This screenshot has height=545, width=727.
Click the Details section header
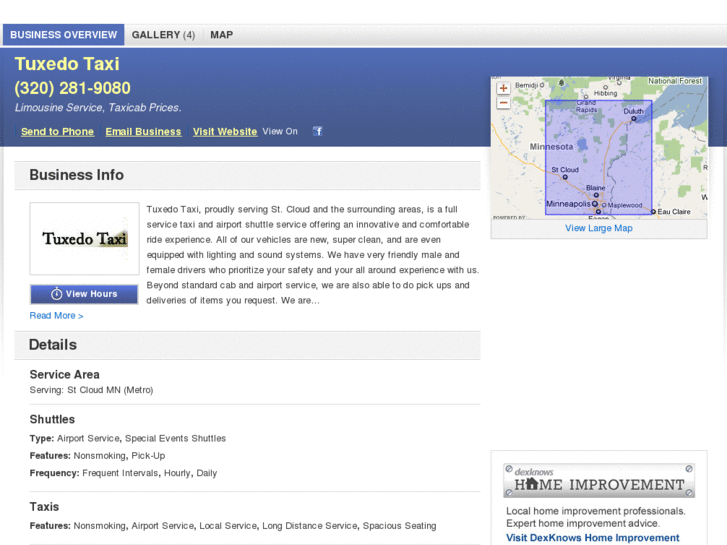(x=247, y=345)
